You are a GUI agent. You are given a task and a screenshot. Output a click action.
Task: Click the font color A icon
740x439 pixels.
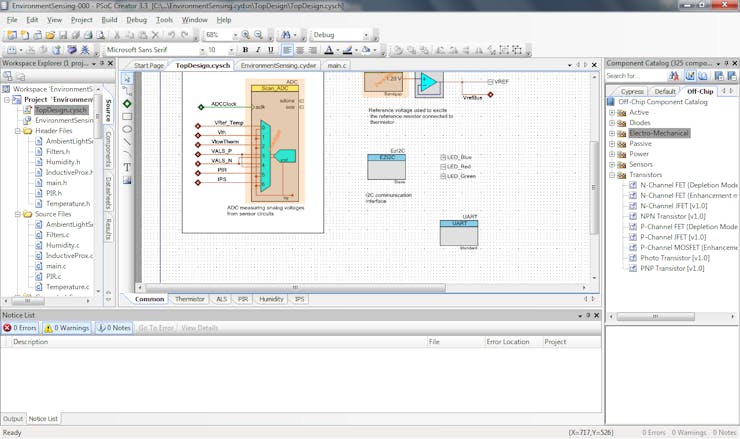click(329, 50)
